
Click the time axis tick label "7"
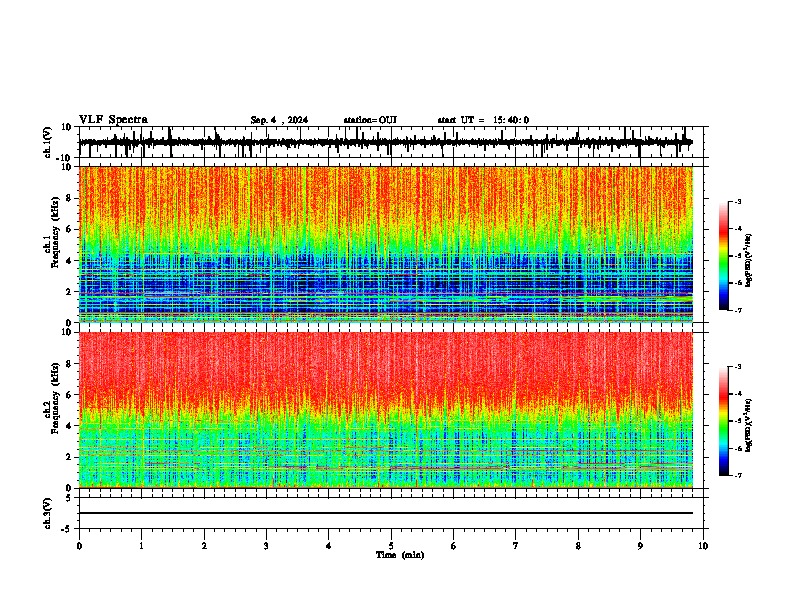tap(516, 546)
